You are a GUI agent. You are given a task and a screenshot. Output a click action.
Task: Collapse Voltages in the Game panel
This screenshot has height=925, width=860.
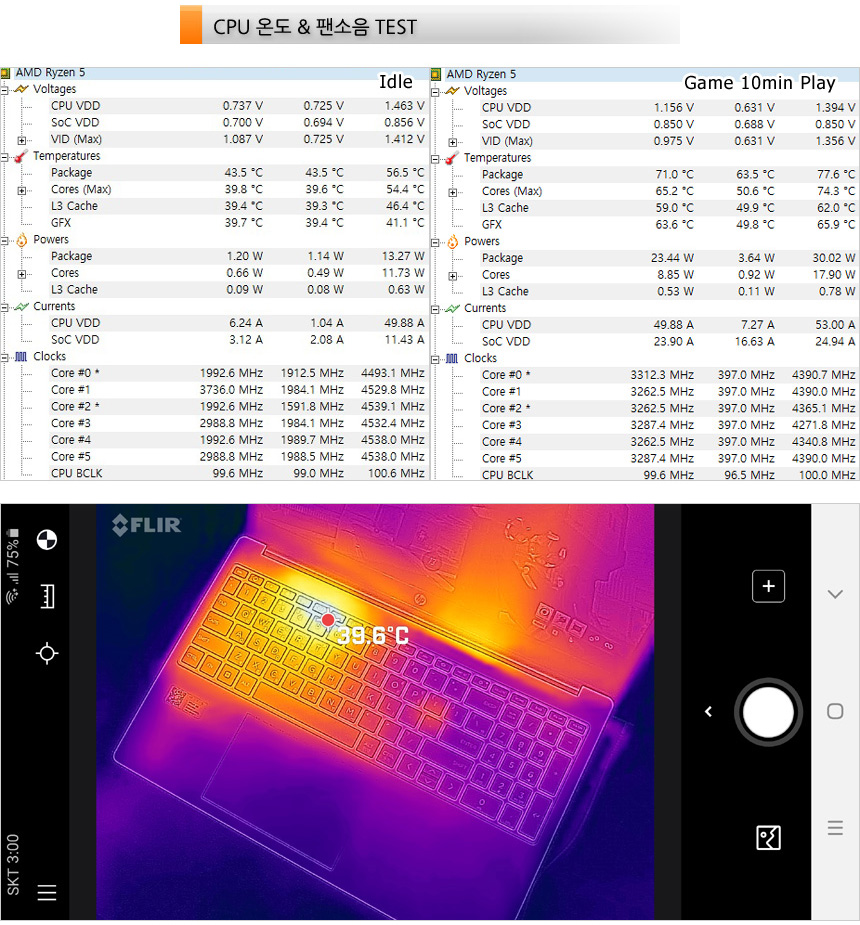pyautogui.click(x=436, y=92)
